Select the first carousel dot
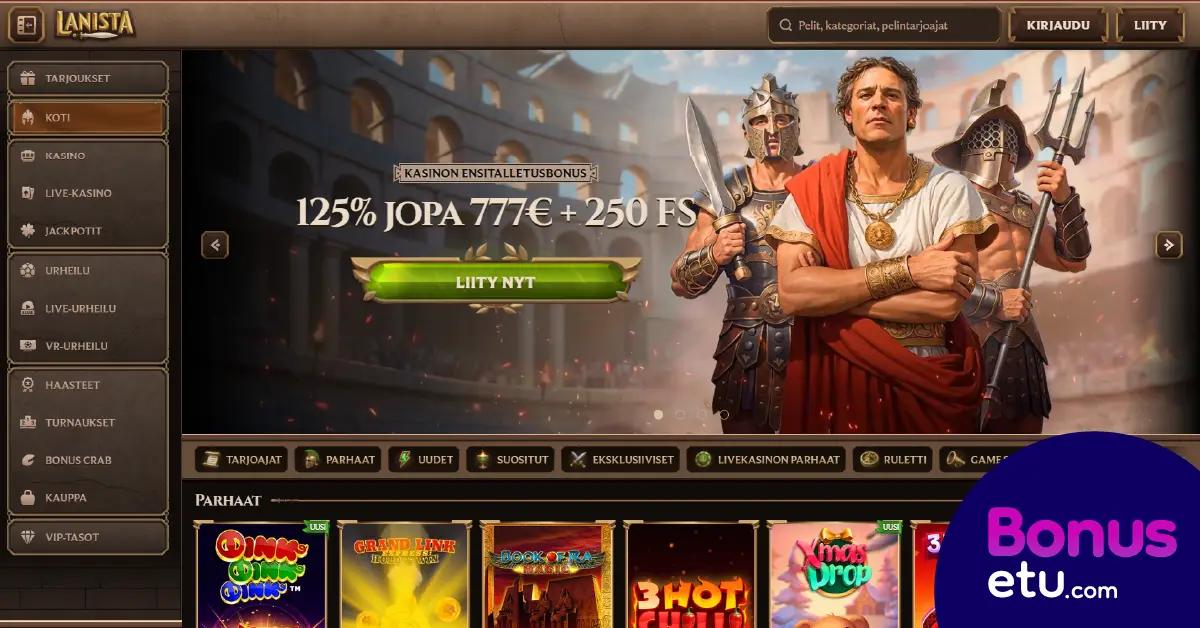 pos(658,414)
